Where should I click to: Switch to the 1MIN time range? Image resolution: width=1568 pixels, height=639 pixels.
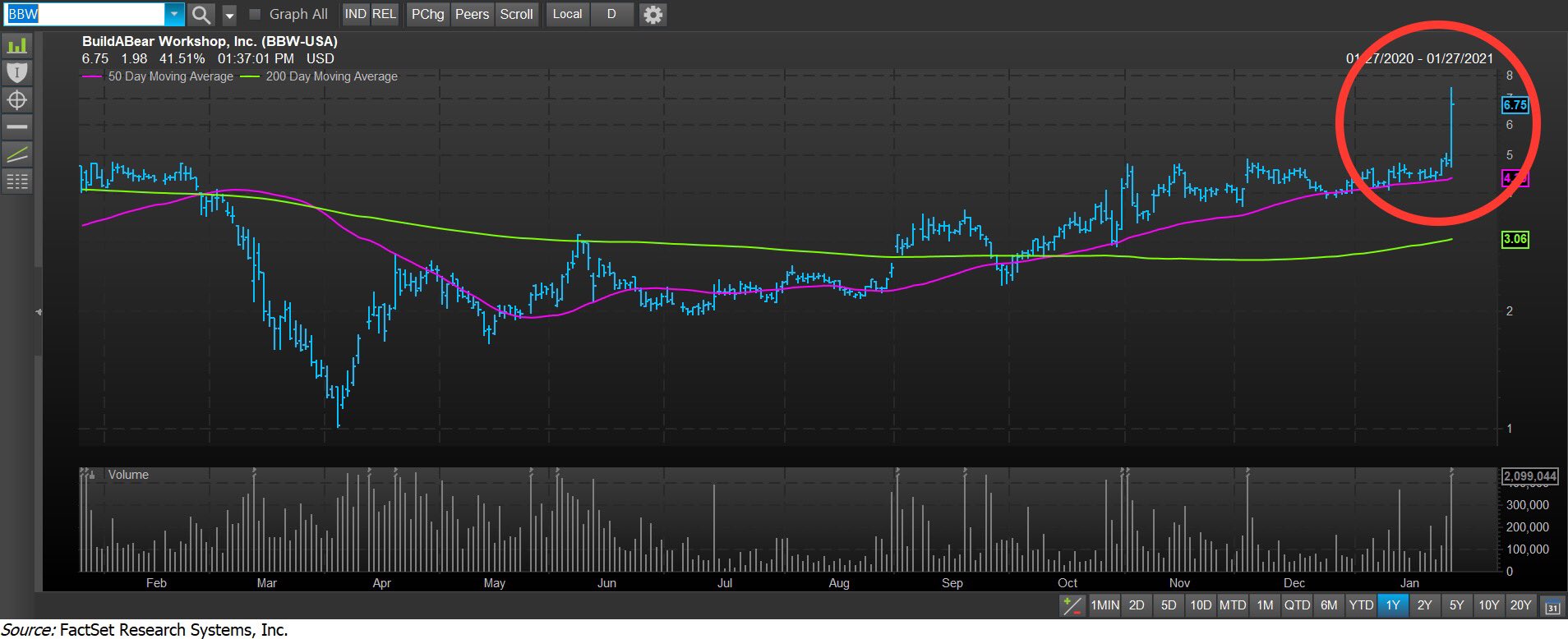click(x=1105, y=605)
